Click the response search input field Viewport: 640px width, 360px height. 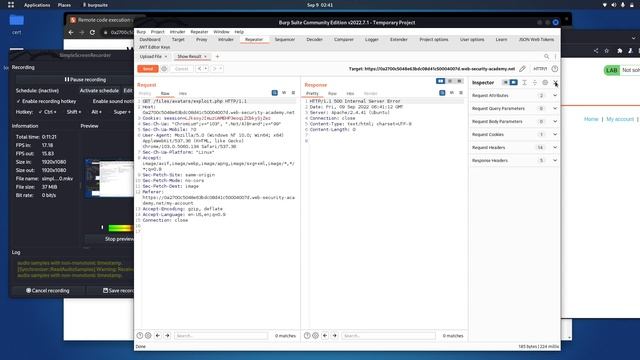tap(388, 336)
